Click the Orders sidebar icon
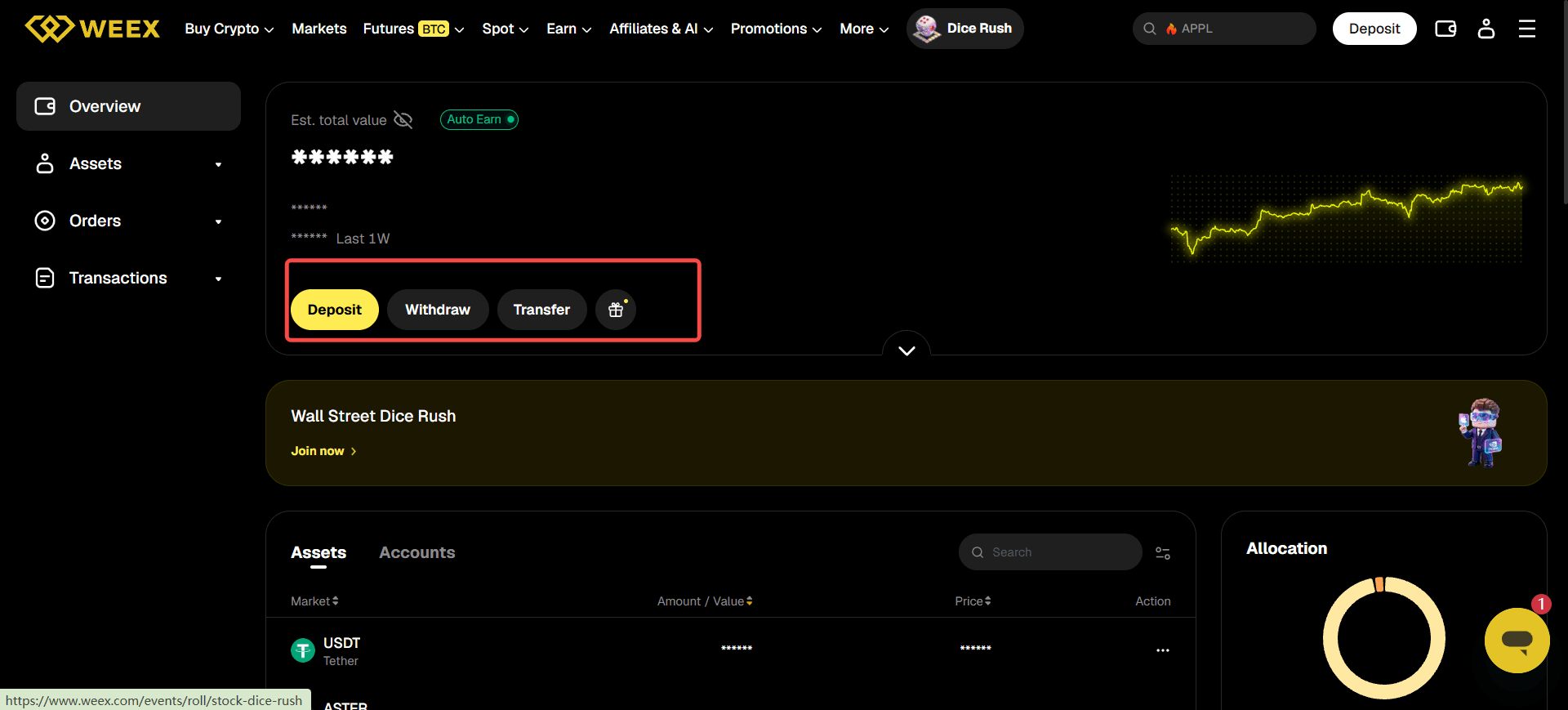 tap(45, 221)
